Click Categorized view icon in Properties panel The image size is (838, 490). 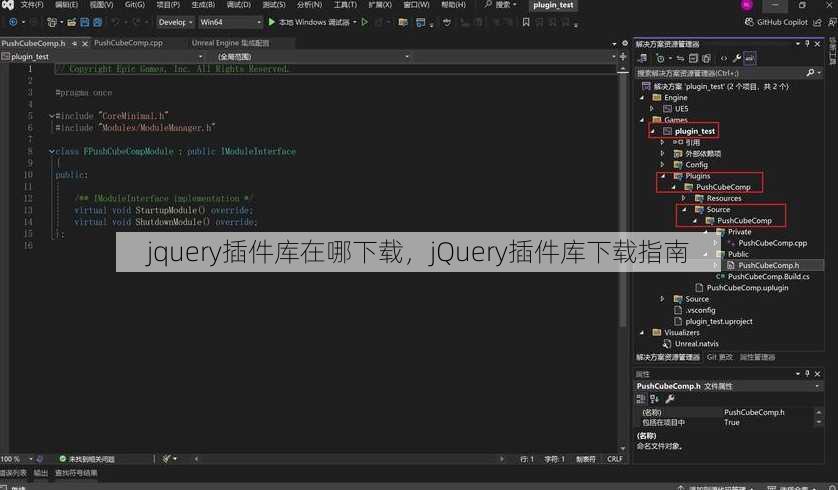641,399
